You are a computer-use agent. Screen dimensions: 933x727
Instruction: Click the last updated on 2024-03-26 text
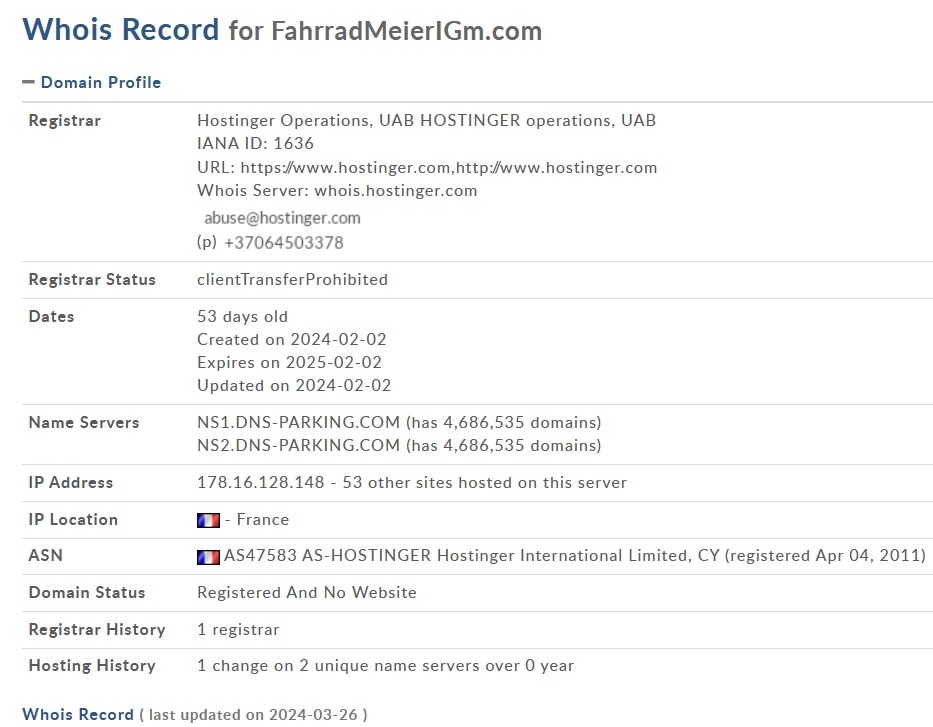point(253,715)
